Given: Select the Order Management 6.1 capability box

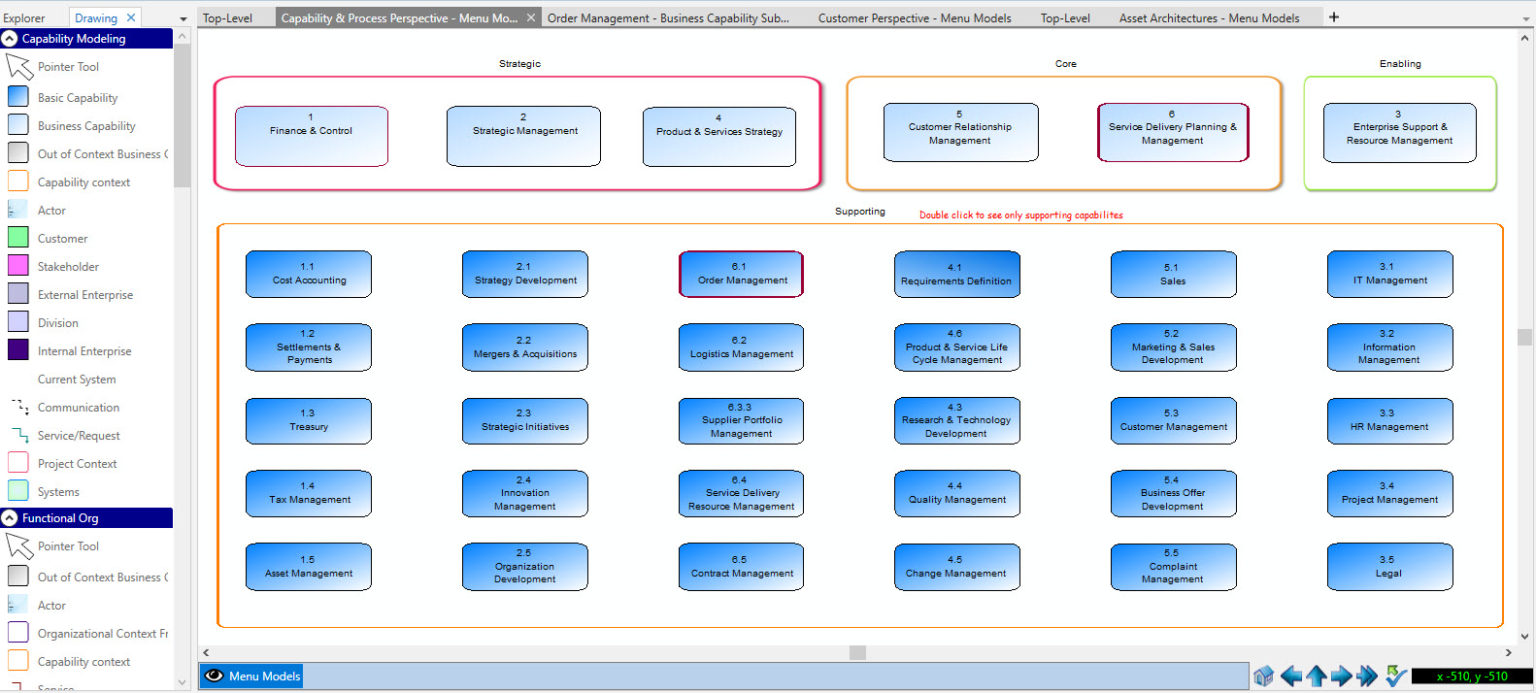Looking at the screenshot, I should 740,274.
